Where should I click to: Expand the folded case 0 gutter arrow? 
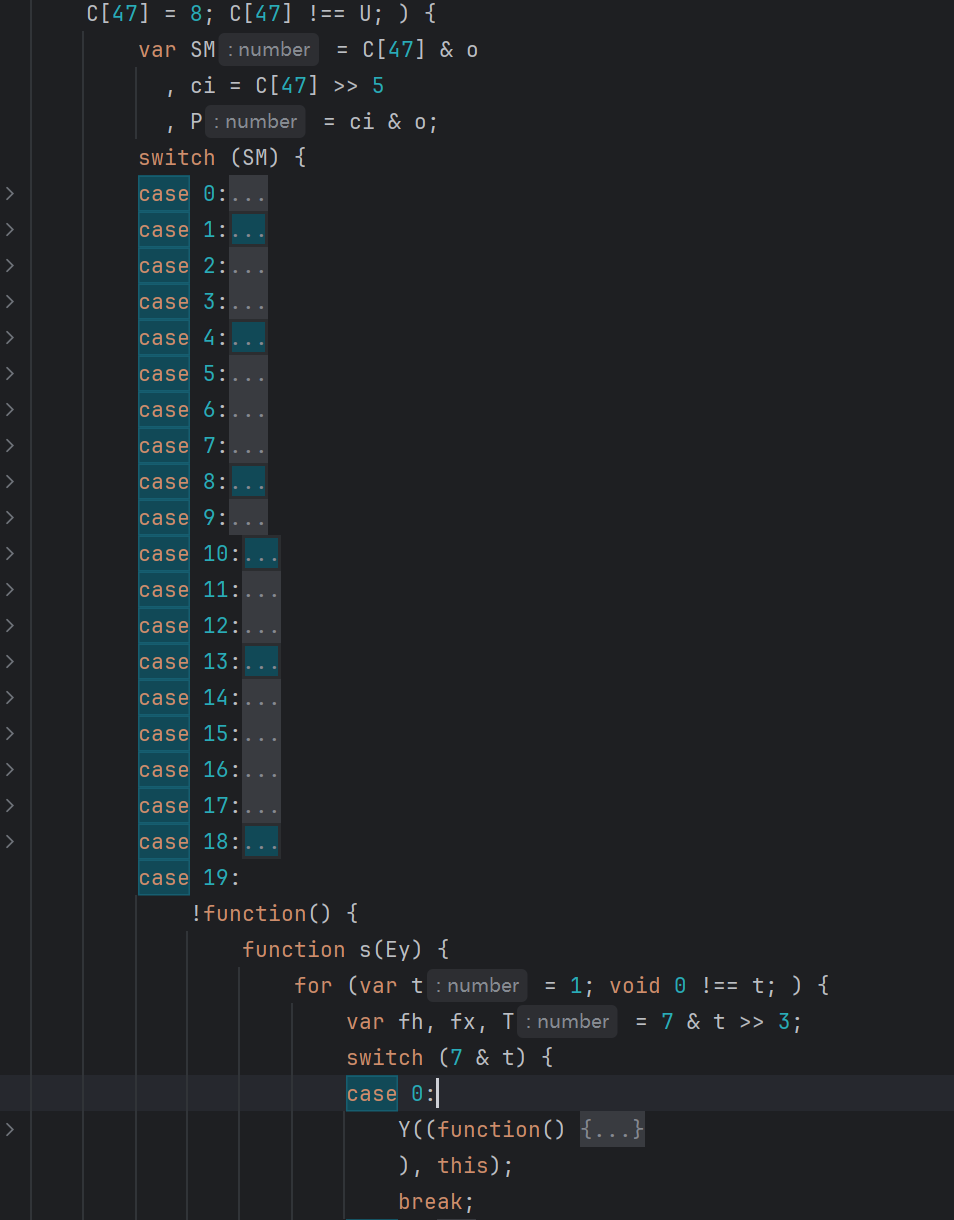click(x=9, y=194)
